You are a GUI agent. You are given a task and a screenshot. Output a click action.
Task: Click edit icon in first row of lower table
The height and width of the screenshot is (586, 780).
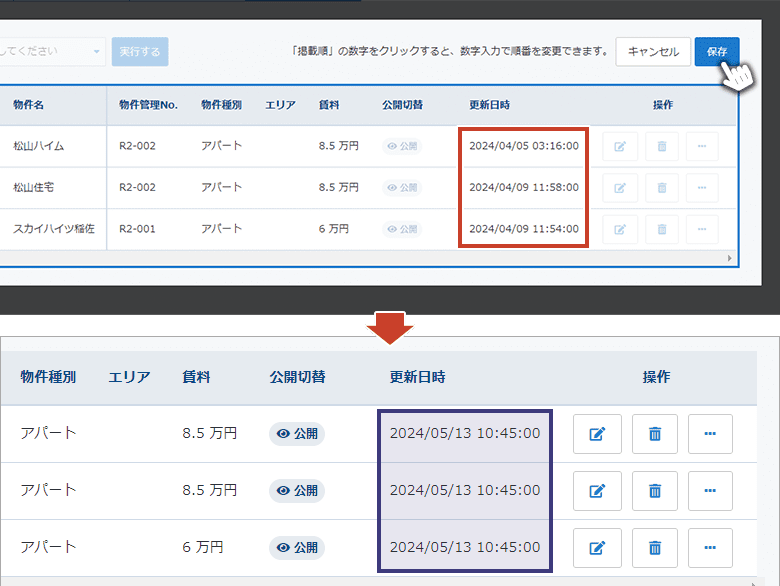coord(597,434)
